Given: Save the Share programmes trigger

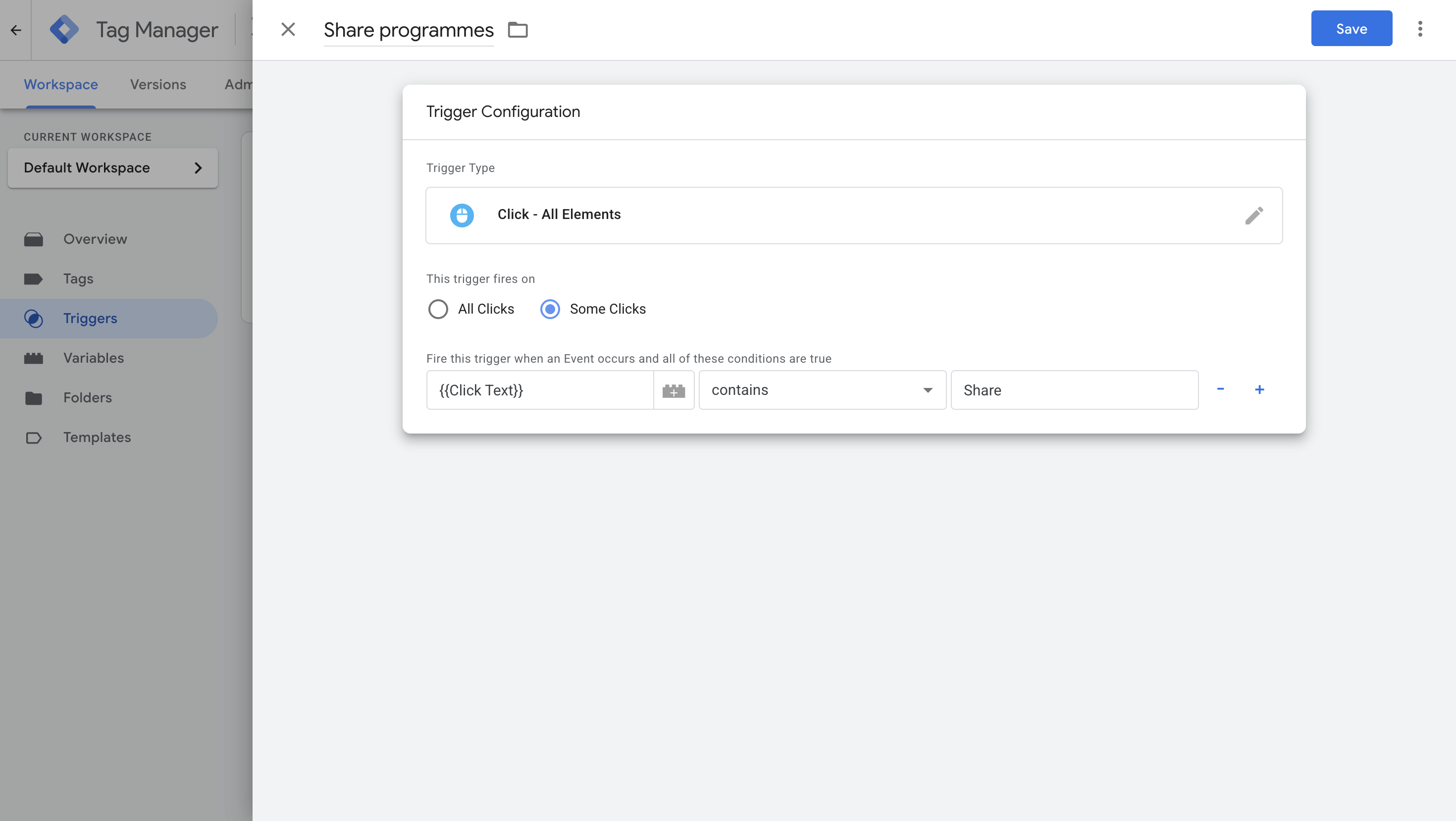Looking at the screenshot, I should [1352, 28].
